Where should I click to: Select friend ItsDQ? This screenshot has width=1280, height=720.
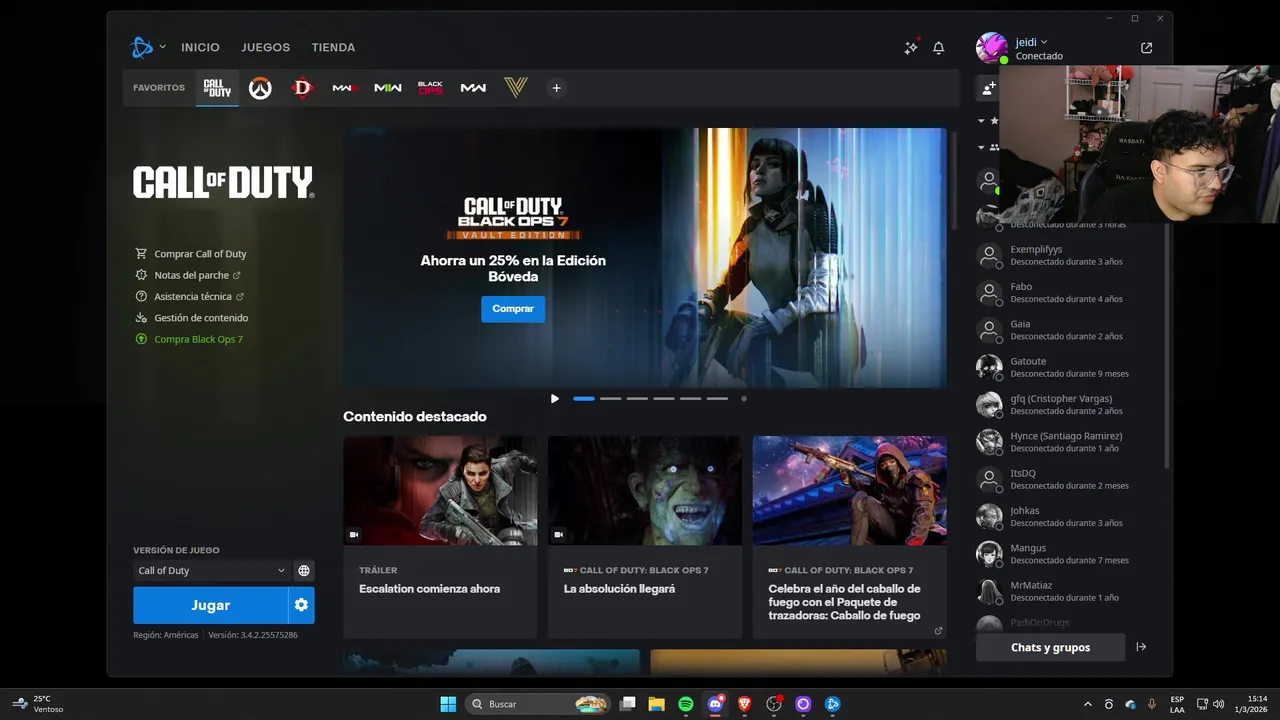[1070, 479]
